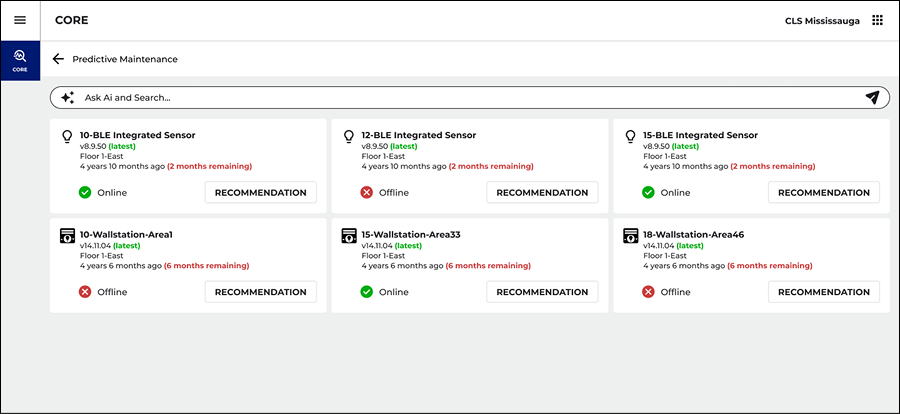The height and width of the screenshot is (414, 900).
Task: Open the apps grid icon
Action: [877, 21]
